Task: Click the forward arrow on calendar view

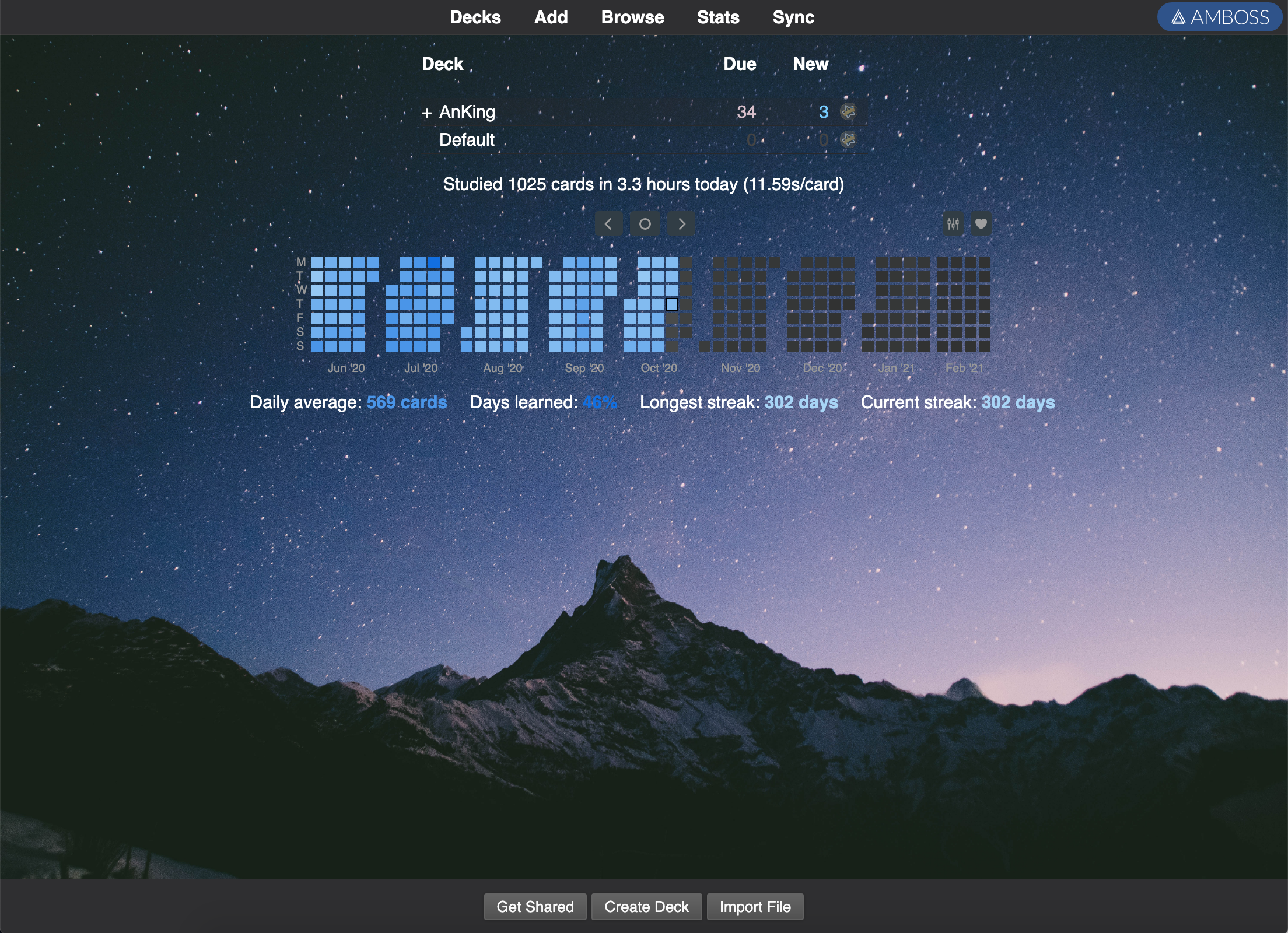Action: (x=682, y=223)
